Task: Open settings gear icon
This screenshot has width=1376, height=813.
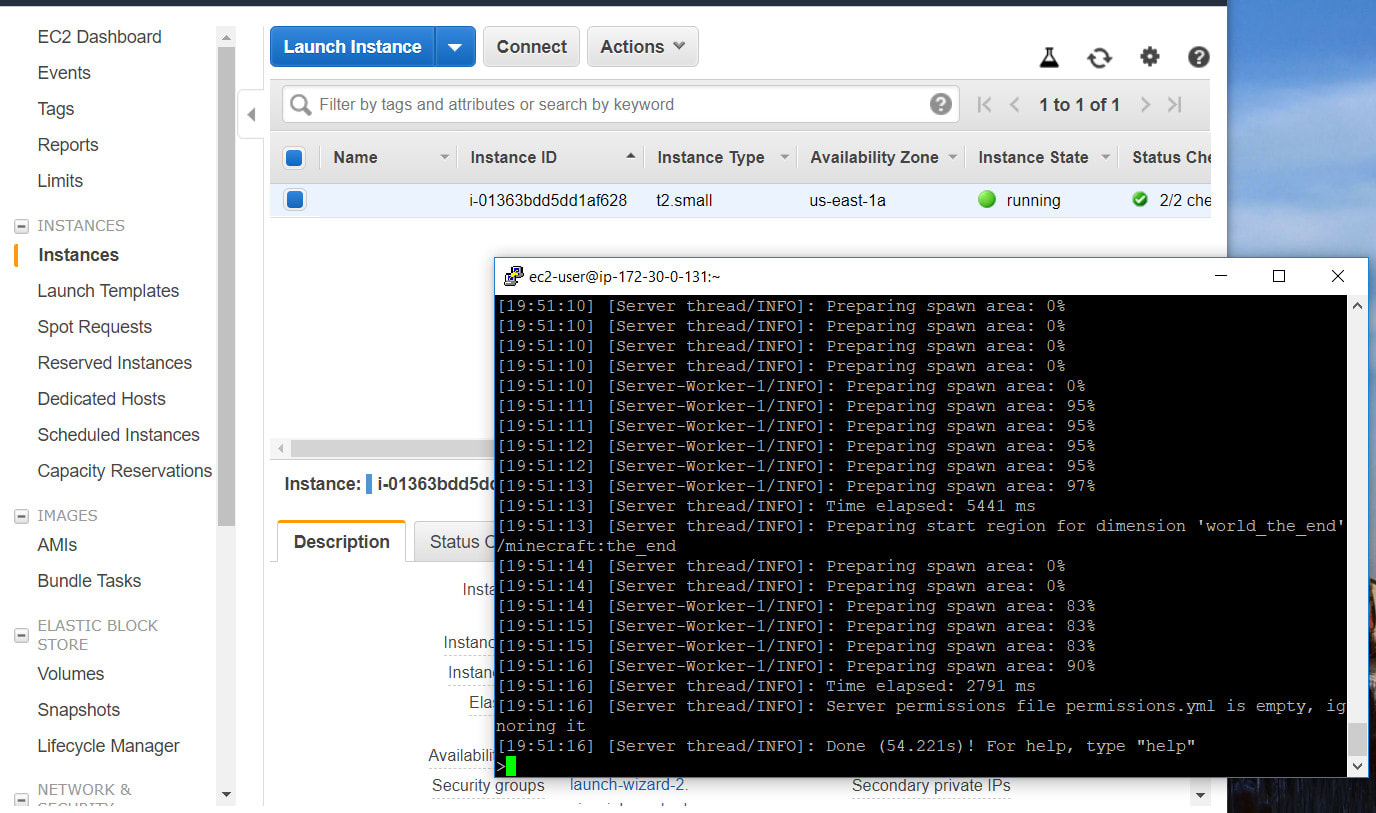Action: coord(1149,57)
